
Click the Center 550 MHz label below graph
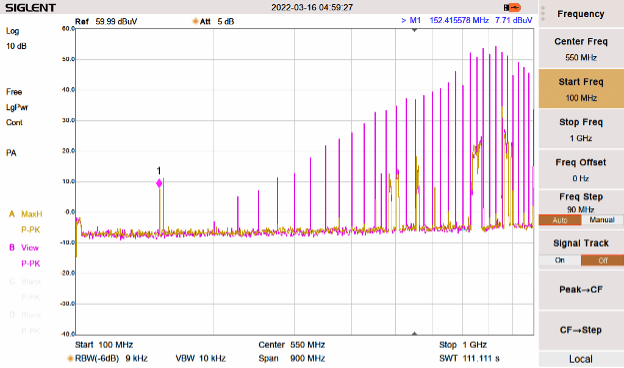pyautogui.click(x=292, y=345)
